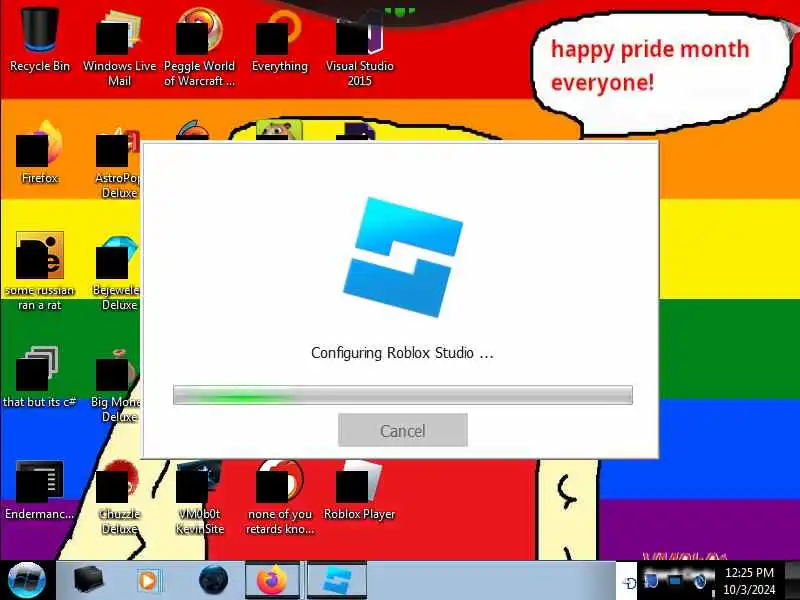This screenshot has width=800, height=600.
Task: Select the Chuzzle Deluxe desktop icon
Action: tap(119, 498)
